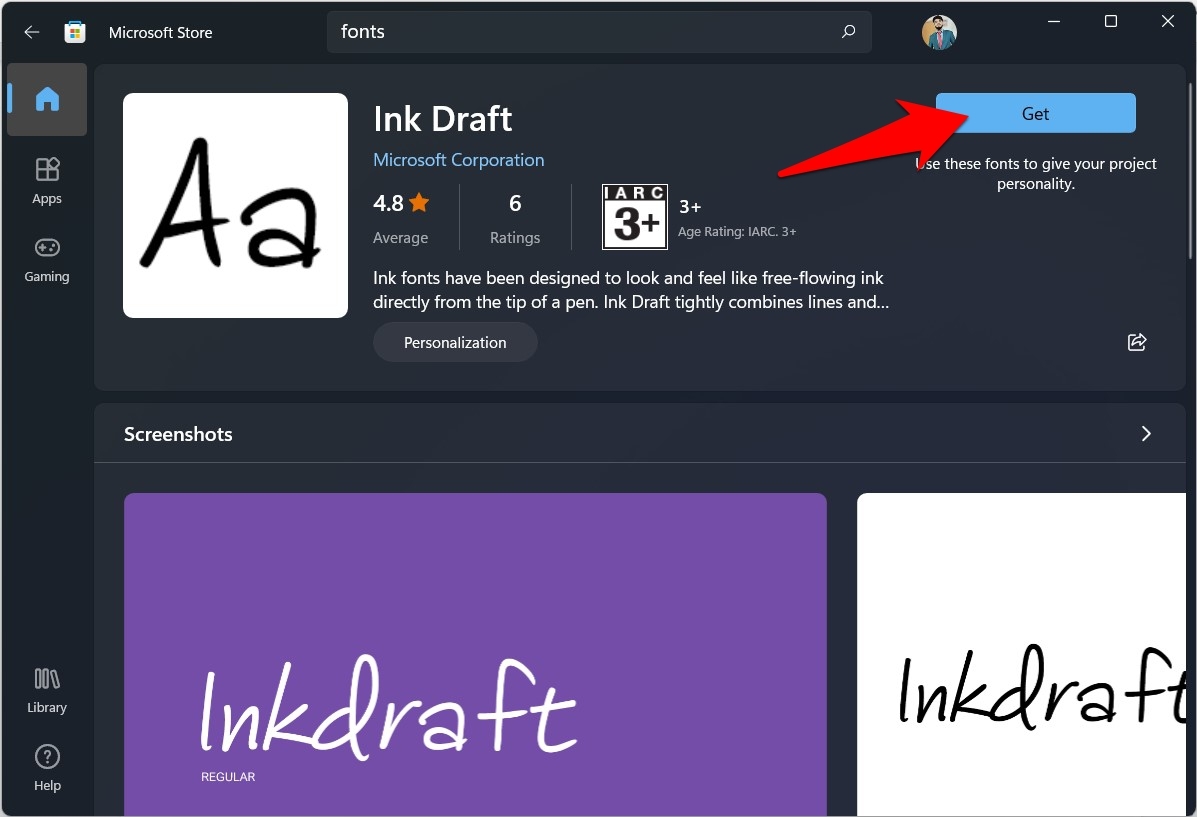Open the Microsoft Corporation publisher link
This screenshot has width=1197, height=817.
coord(459,160)
